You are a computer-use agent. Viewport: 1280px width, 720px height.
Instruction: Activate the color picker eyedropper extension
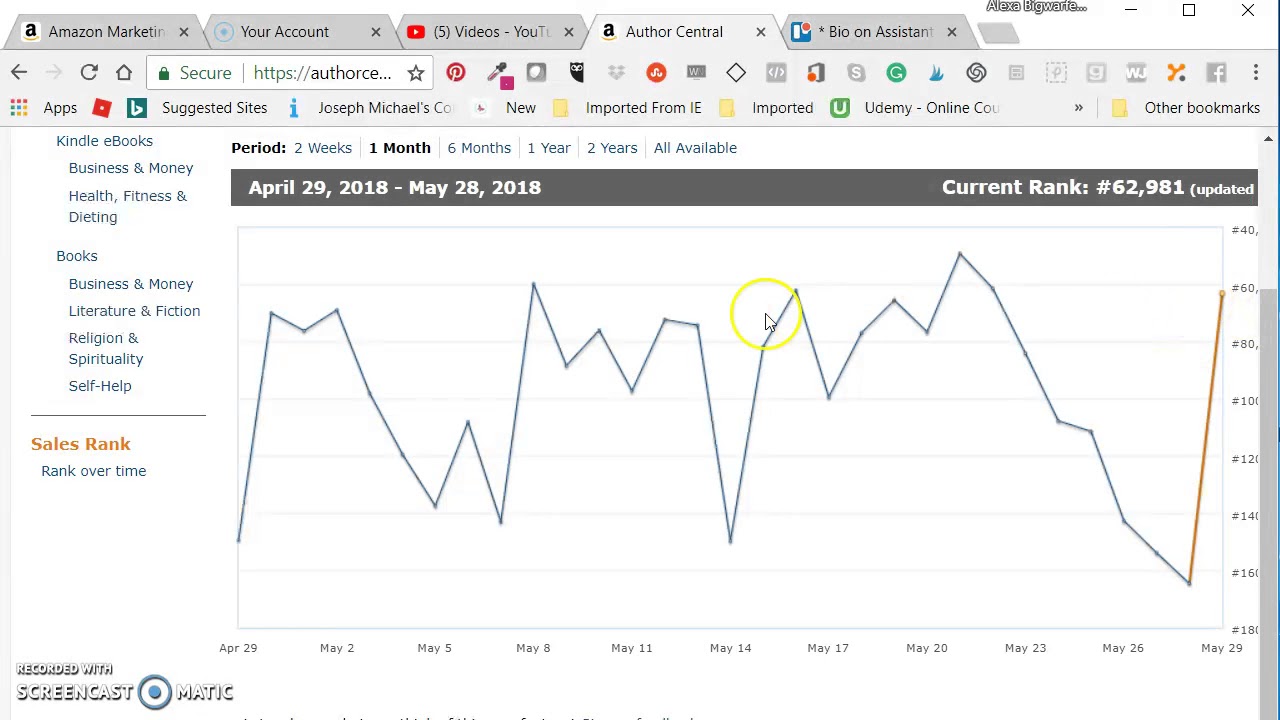click(497, 72)
